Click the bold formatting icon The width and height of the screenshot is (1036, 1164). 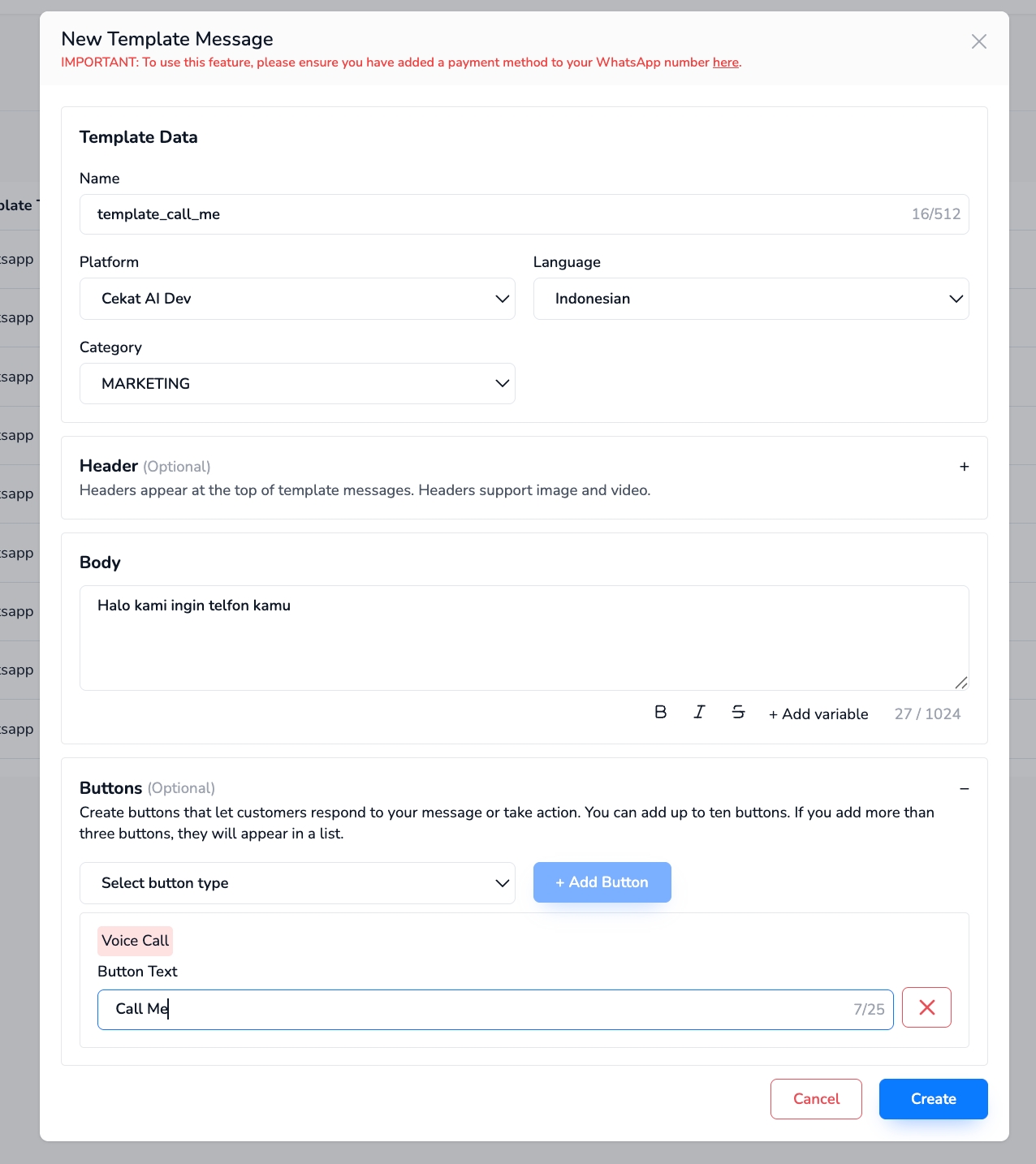[x=661, y=712]
